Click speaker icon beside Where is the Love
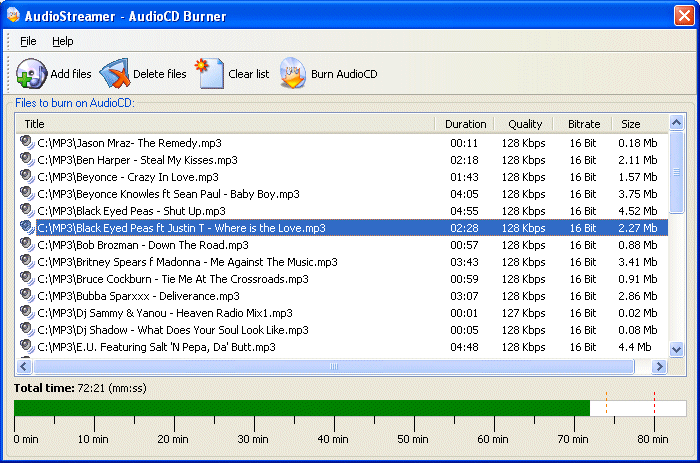Image resolution: width=700 pixels, height=463 pixels. (27, 228)
